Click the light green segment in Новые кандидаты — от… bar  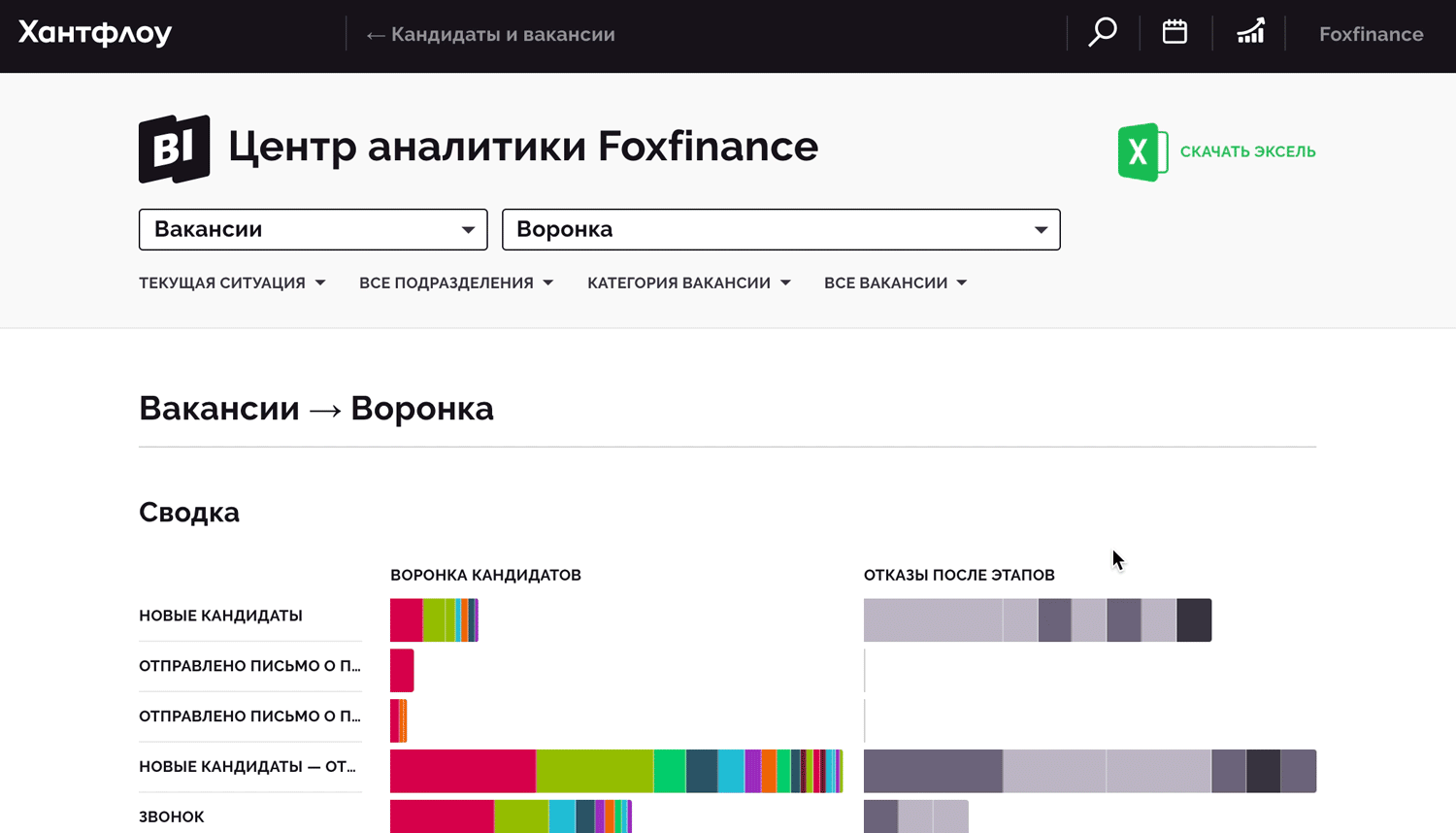click(594, 771)
